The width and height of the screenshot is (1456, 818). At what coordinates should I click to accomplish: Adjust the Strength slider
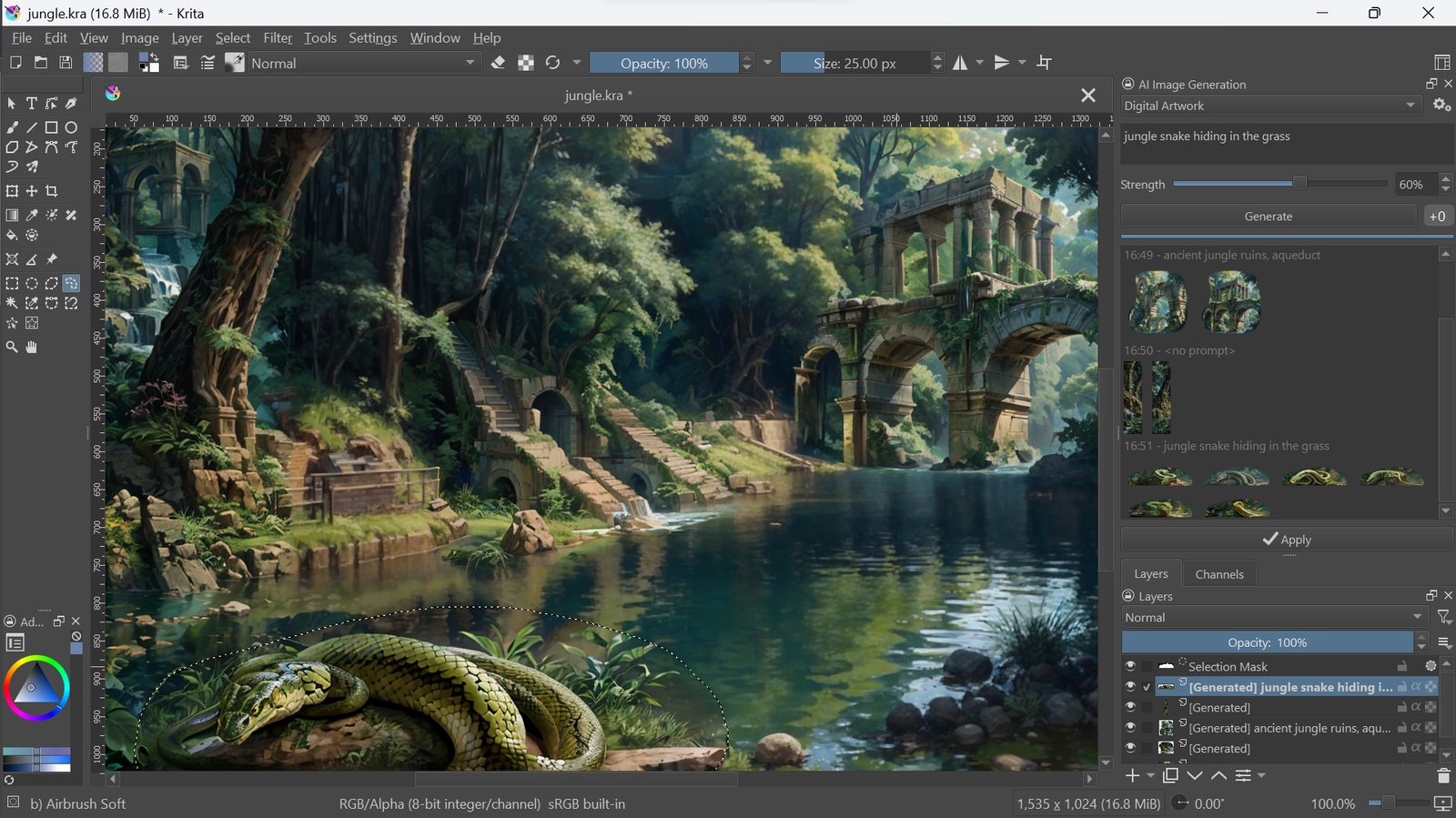click(1299, 184)
